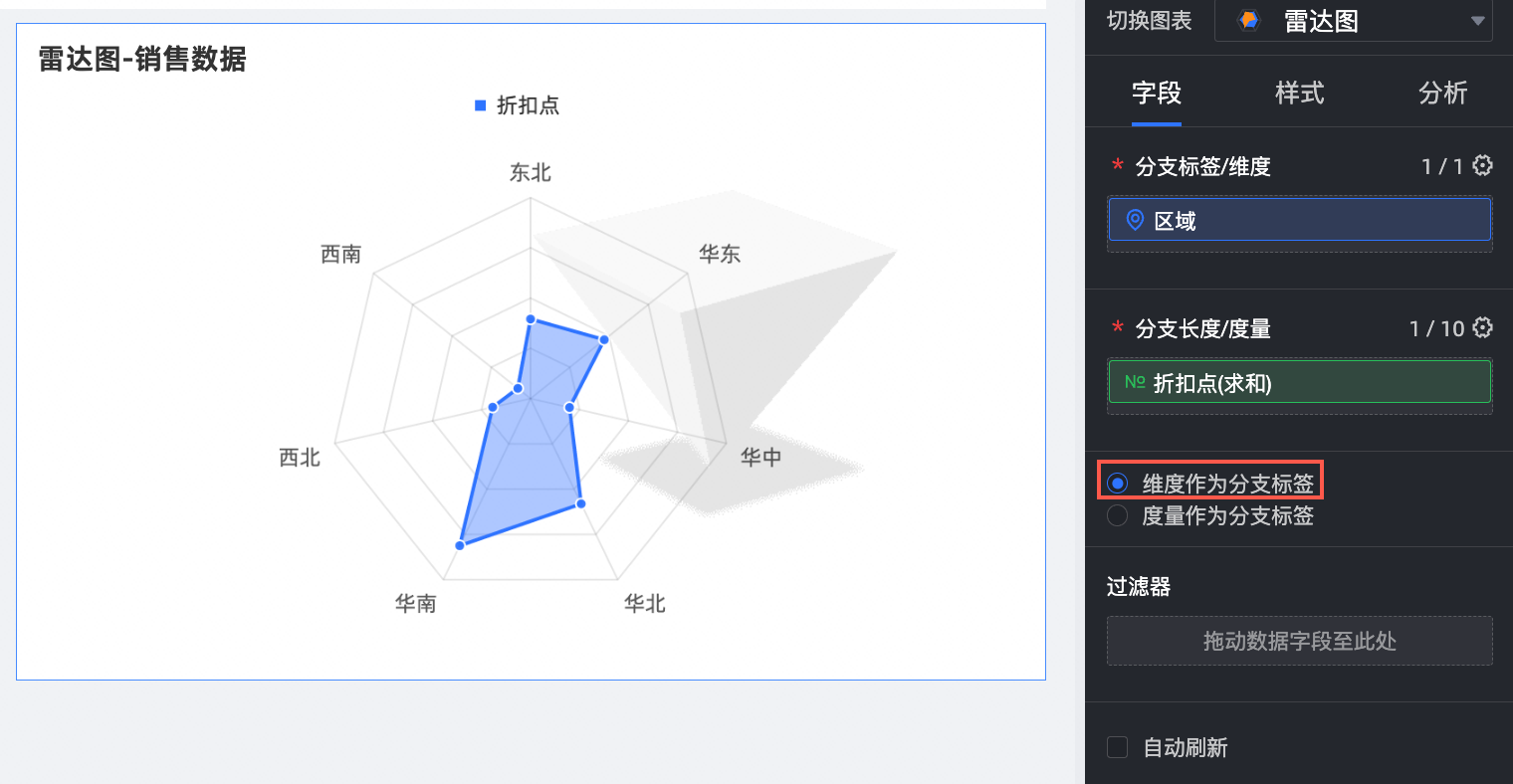Image resolution: width=1513 pixels, height=784 pixels.
Task: Click the 折扣点(求和) measure field pill
Action: [1299, 382]
